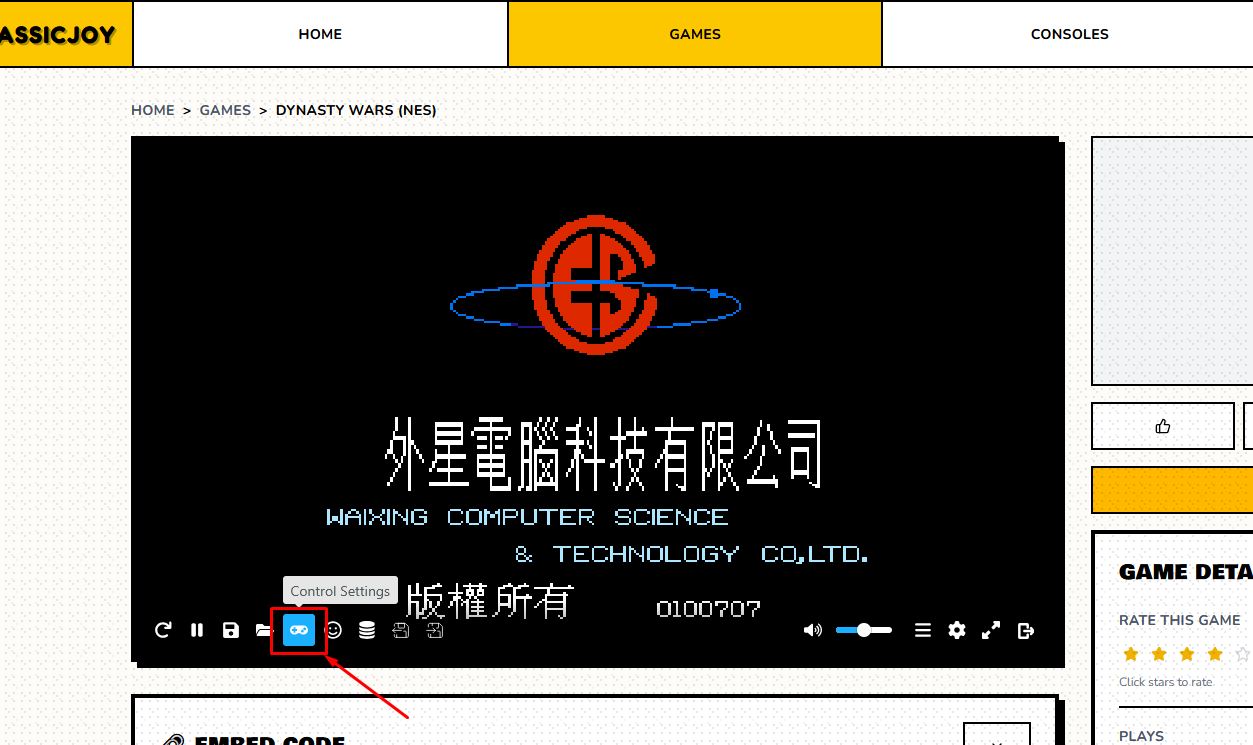This screenshot has width=1253, height=745.
Task: Open the cheats smiley face icon
Action: point(334,630)
